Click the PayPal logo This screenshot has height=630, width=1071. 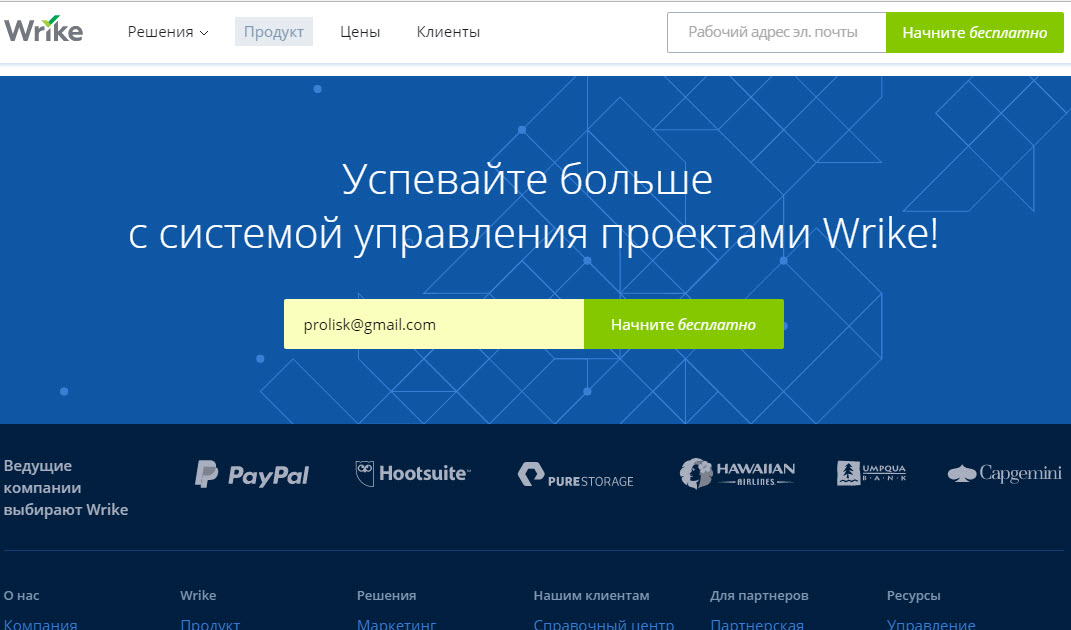coord(252,474)
